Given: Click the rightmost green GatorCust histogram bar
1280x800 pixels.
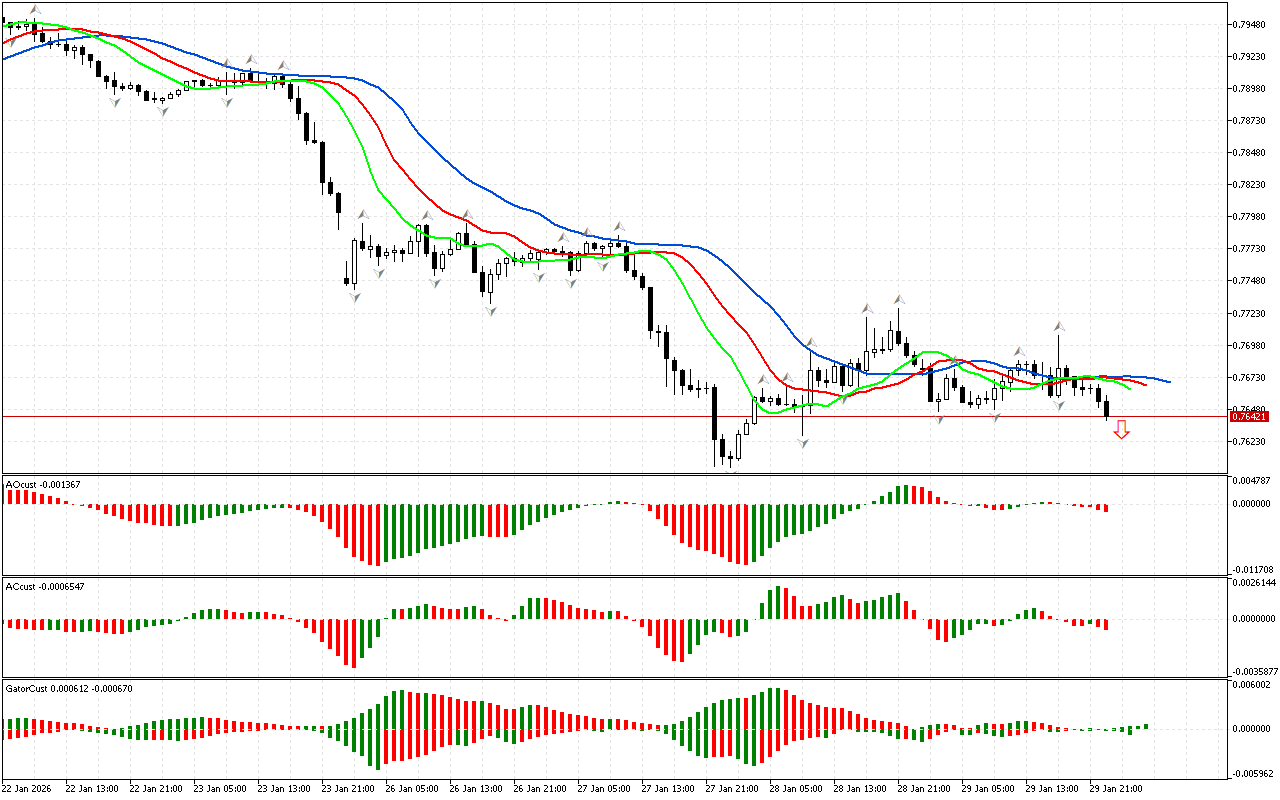Looking at the screenshot, I should 1144,727.
